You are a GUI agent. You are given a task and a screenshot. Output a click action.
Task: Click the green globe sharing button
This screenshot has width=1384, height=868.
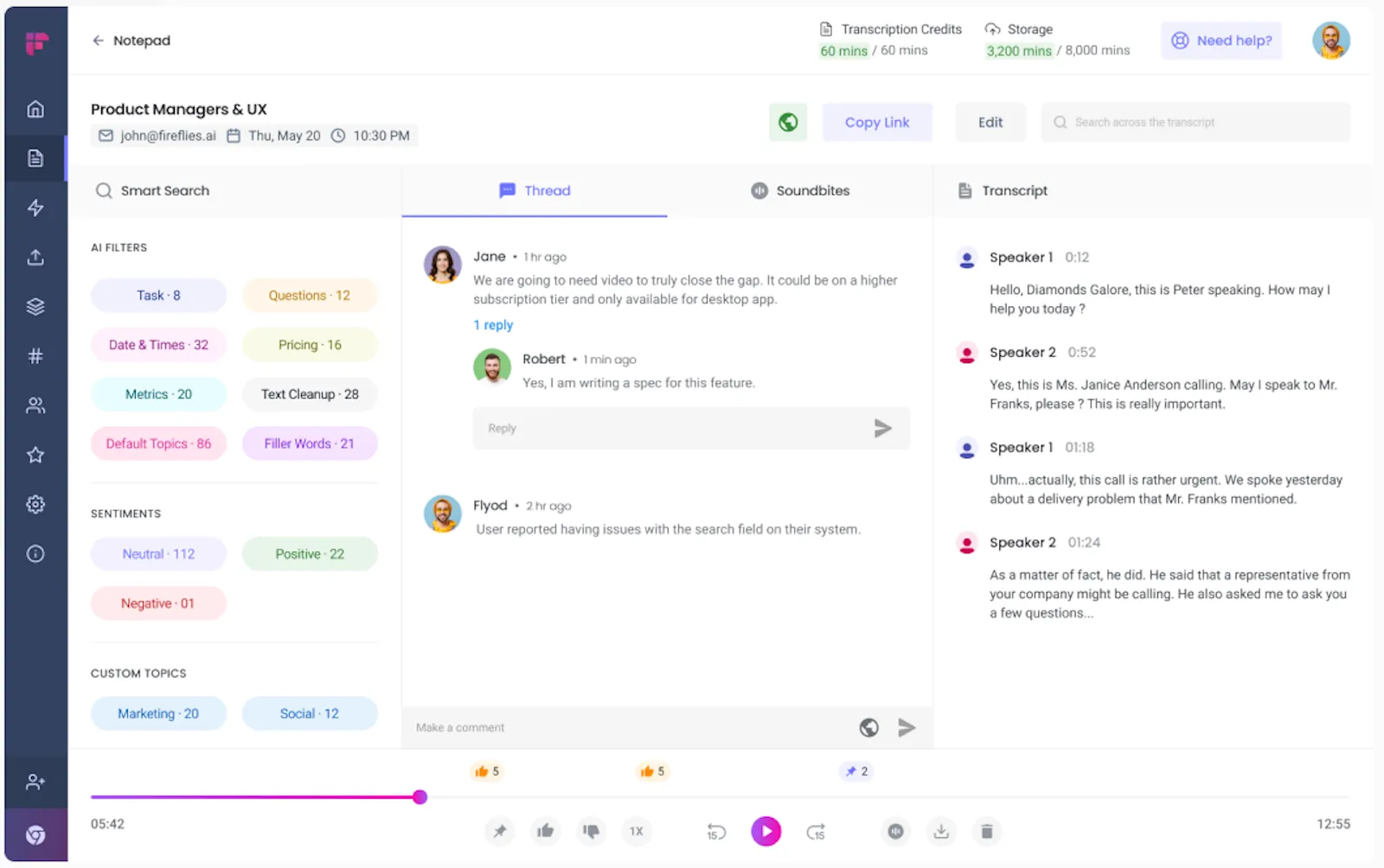point(788,122)
